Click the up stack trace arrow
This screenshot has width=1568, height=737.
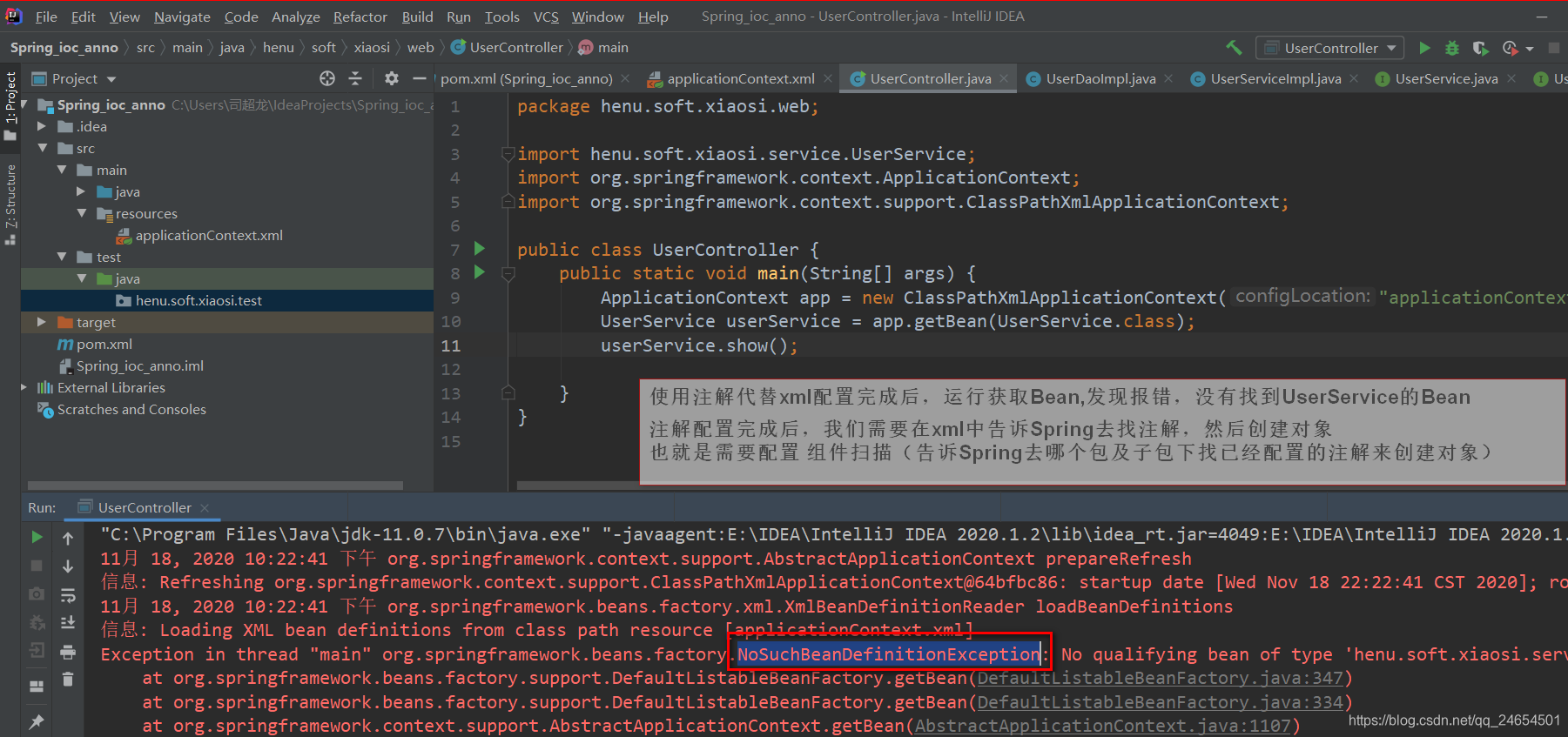pyautogui.click(x=68, y=539)
